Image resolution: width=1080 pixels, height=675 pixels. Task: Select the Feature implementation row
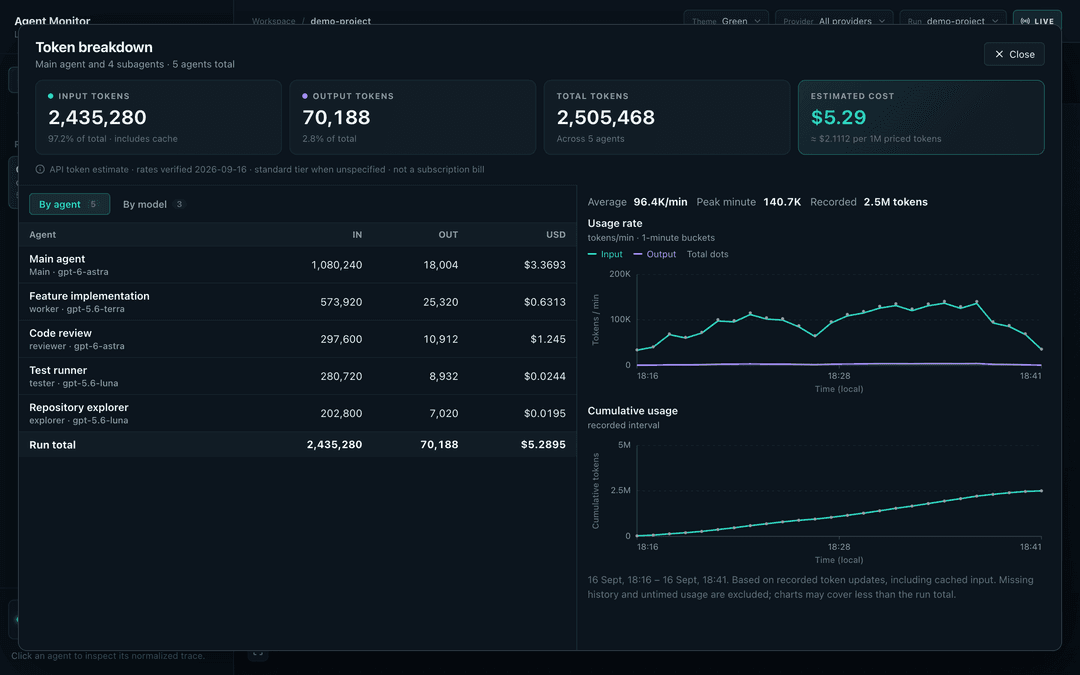tap(298, 302)
